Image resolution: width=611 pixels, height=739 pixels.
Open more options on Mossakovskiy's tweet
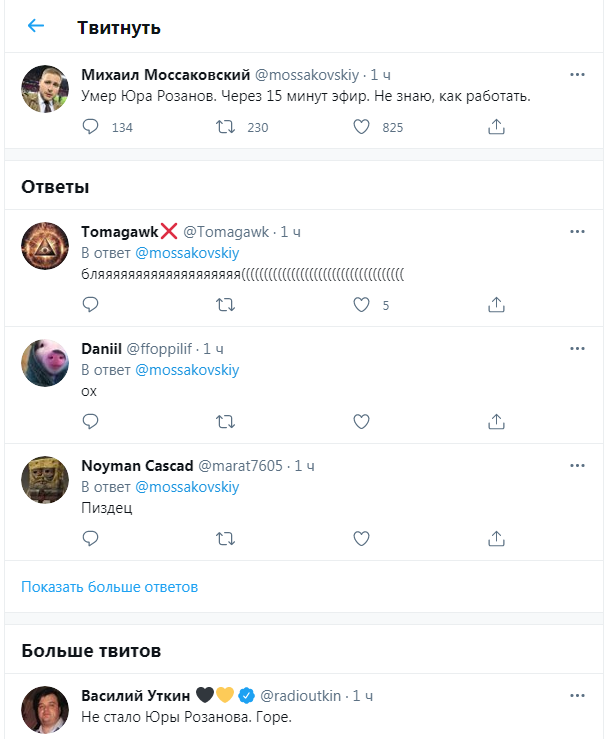point(577,75)
